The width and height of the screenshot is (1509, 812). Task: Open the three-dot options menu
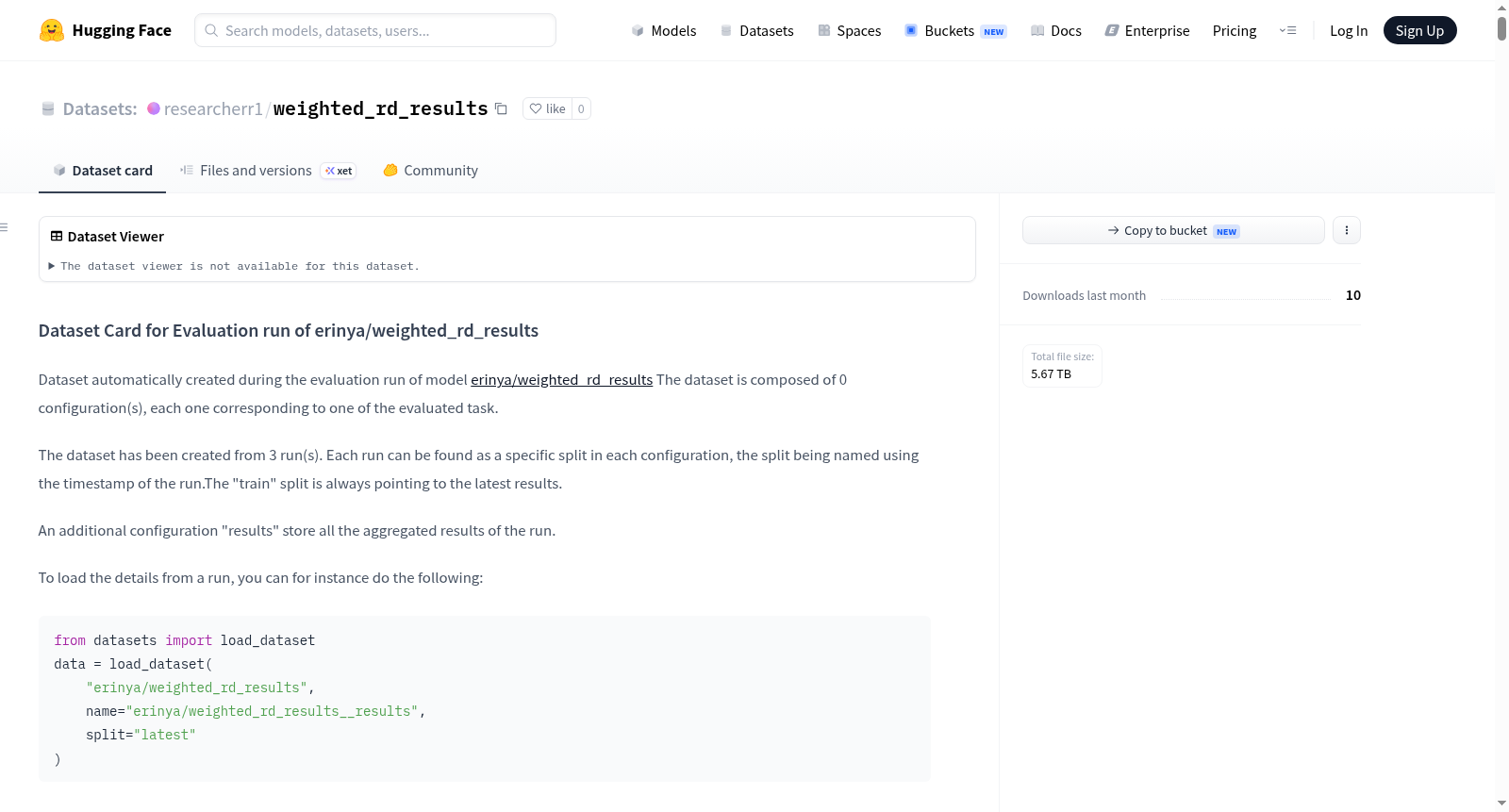coord(1347,230)
